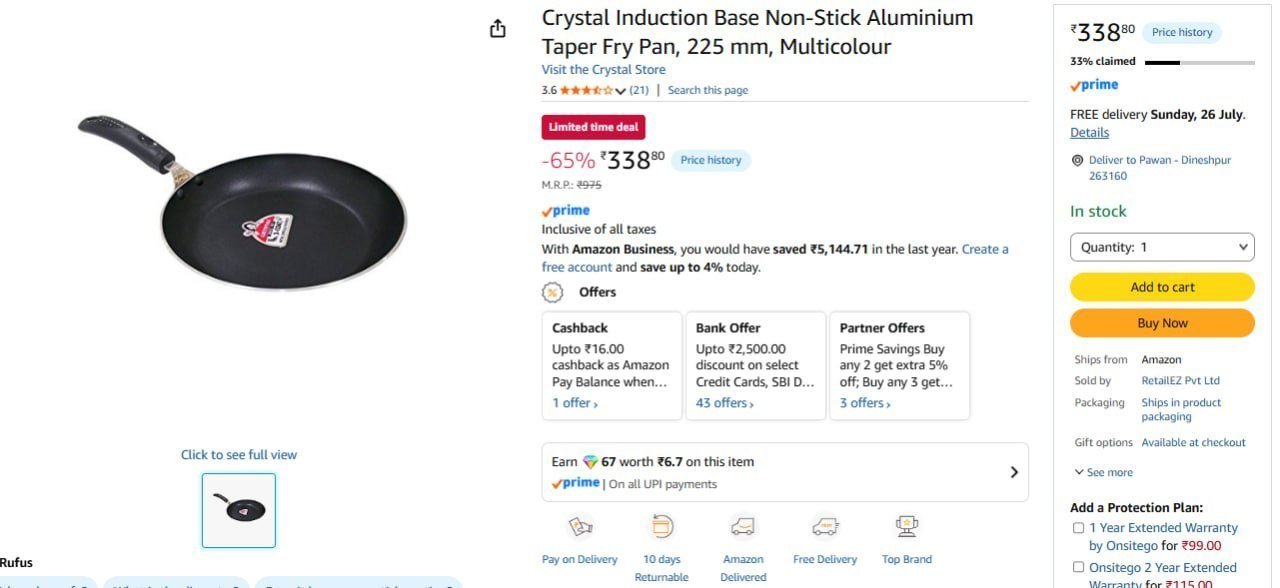Open the Pay on Delivery icon
Screen dimensions: 1280x588
coord(580,527)
